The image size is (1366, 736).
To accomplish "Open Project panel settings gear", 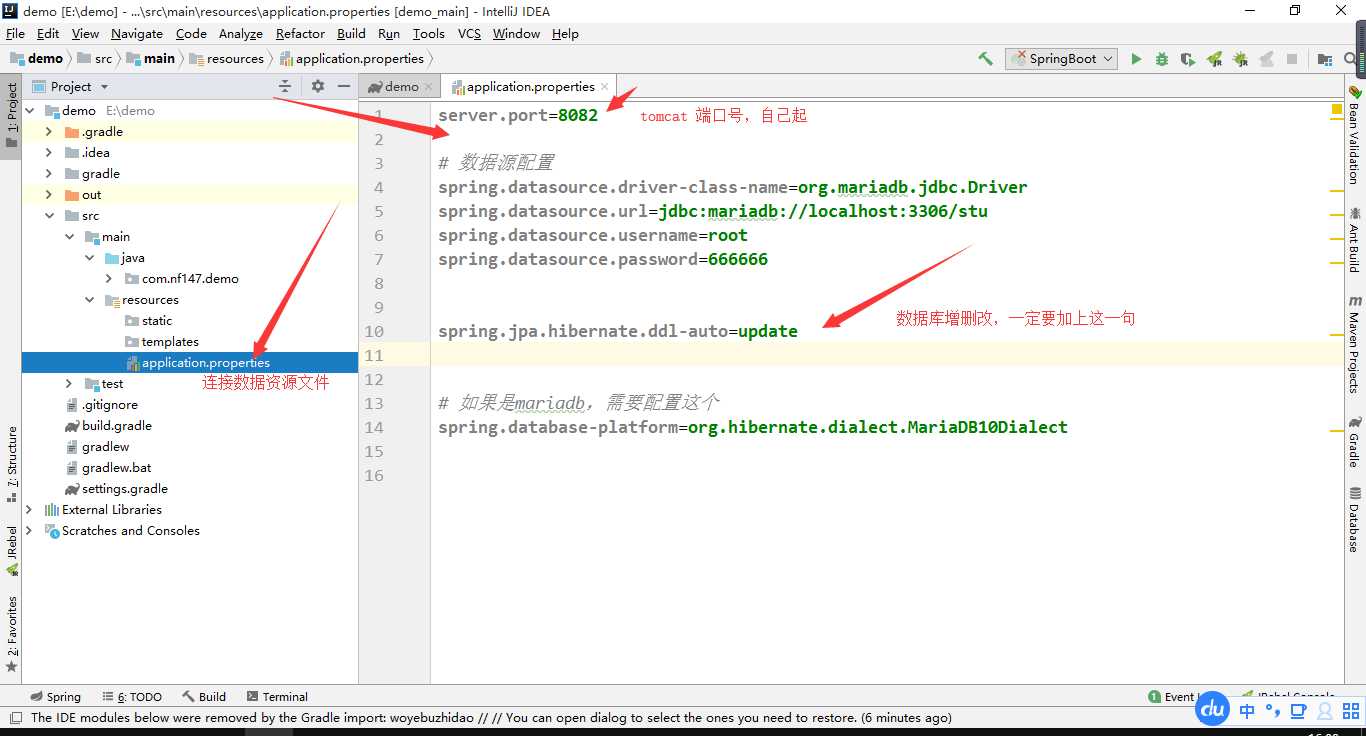I will click(318, 86).
